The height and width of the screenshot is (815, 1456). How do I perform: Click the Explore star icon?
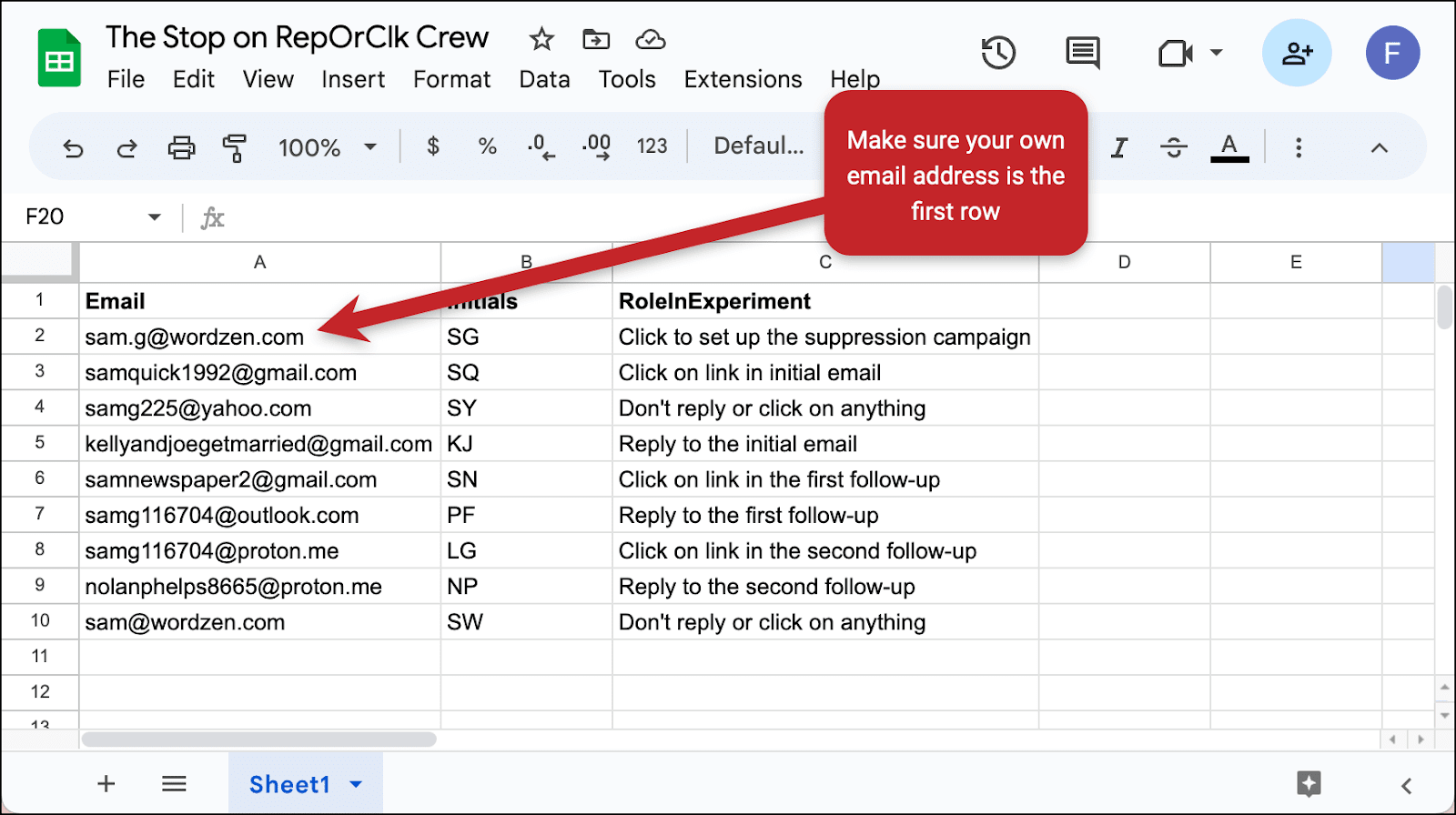1309,783
